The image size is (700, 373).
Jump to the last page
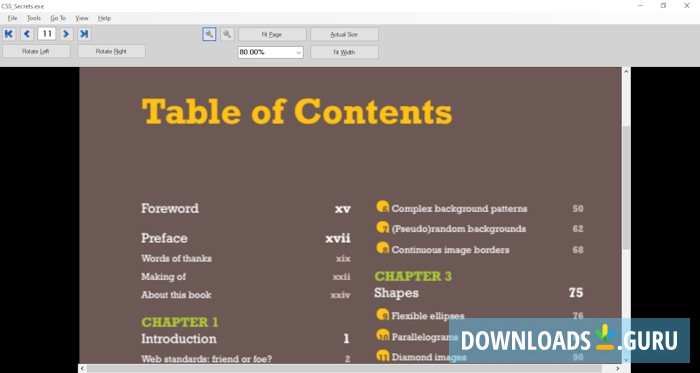(84, 34)
